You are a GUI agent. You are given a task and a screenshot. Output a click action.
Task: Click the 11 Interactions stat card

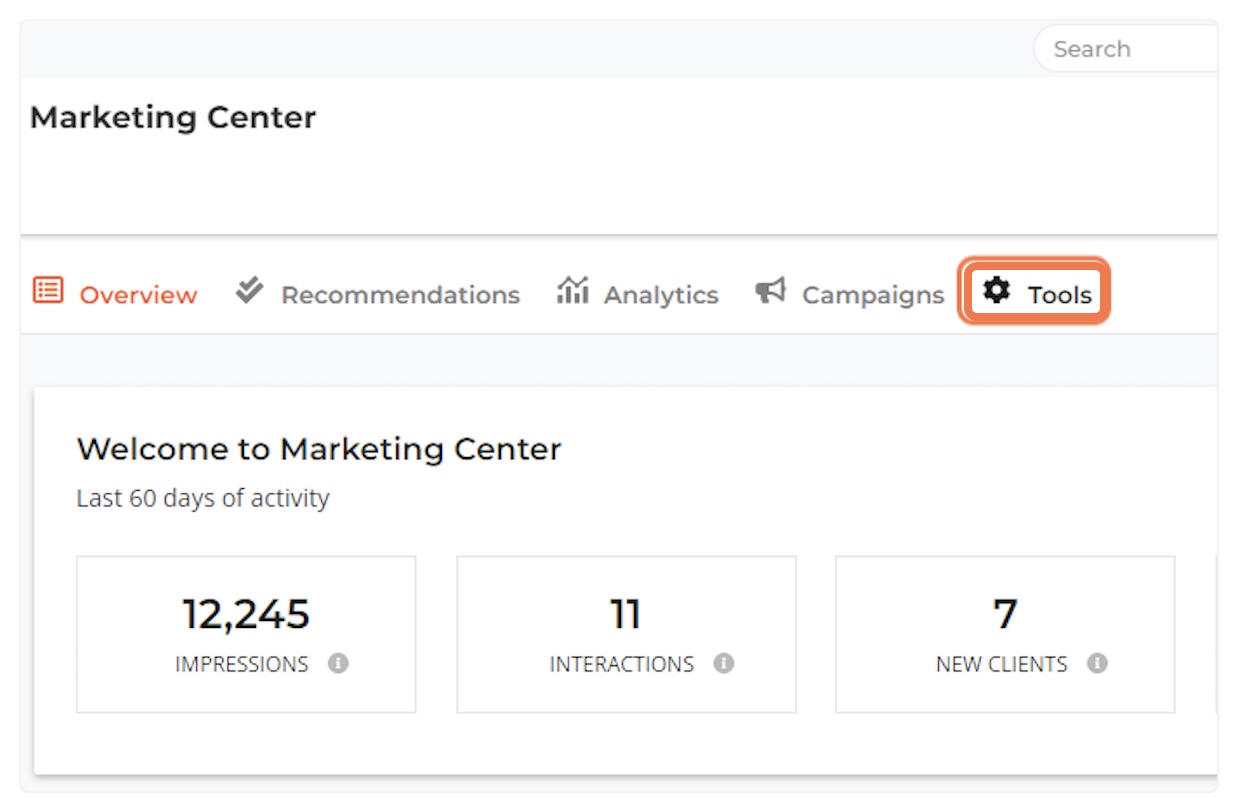[x=625, y=634]
